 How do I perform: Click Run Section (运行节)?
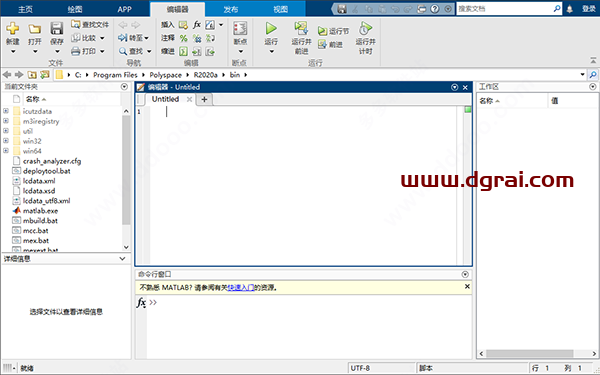(x=334, y=31)
